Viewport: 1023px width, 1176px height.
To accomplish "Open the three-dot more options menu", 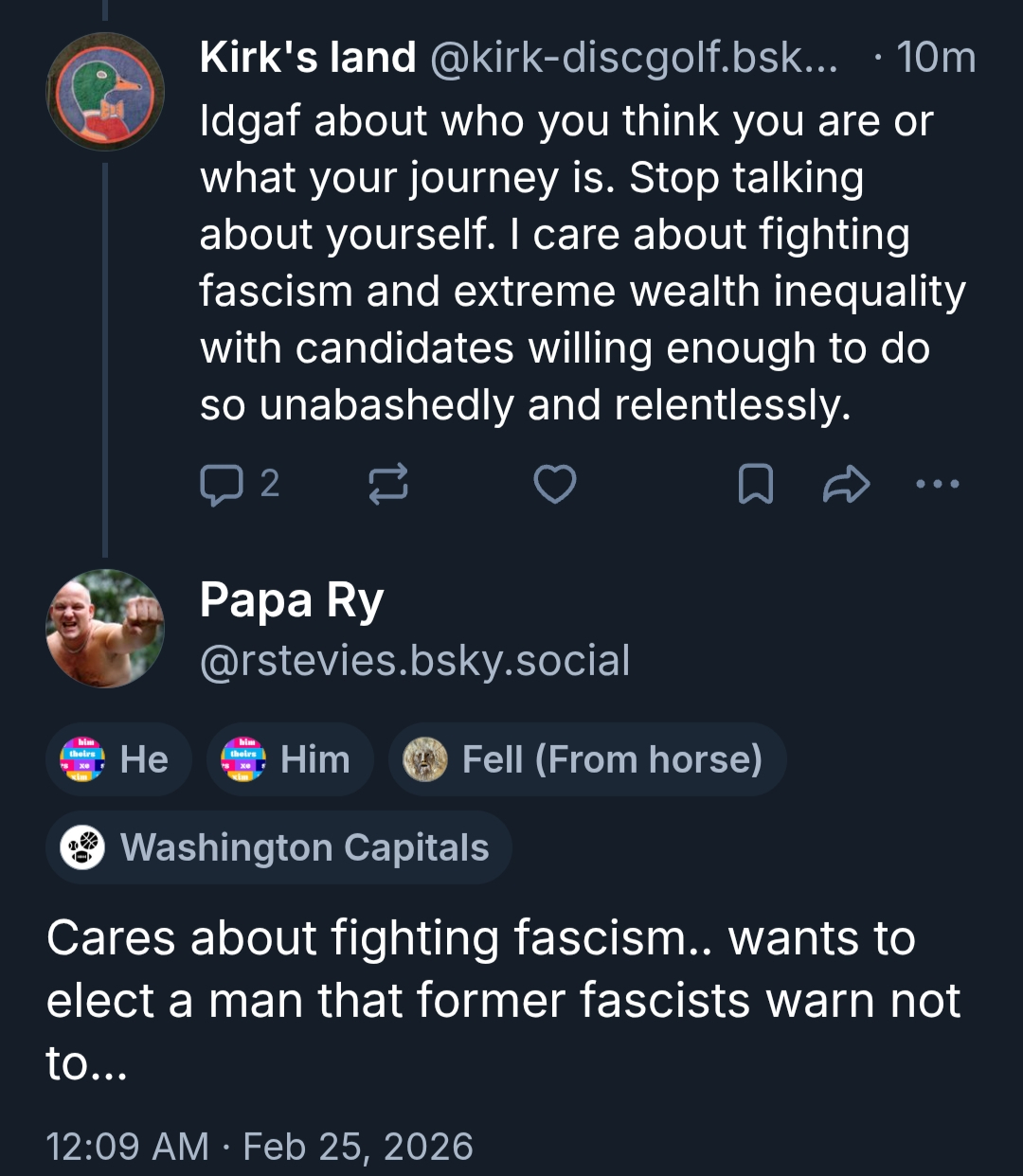I will [x=938, y=485].
